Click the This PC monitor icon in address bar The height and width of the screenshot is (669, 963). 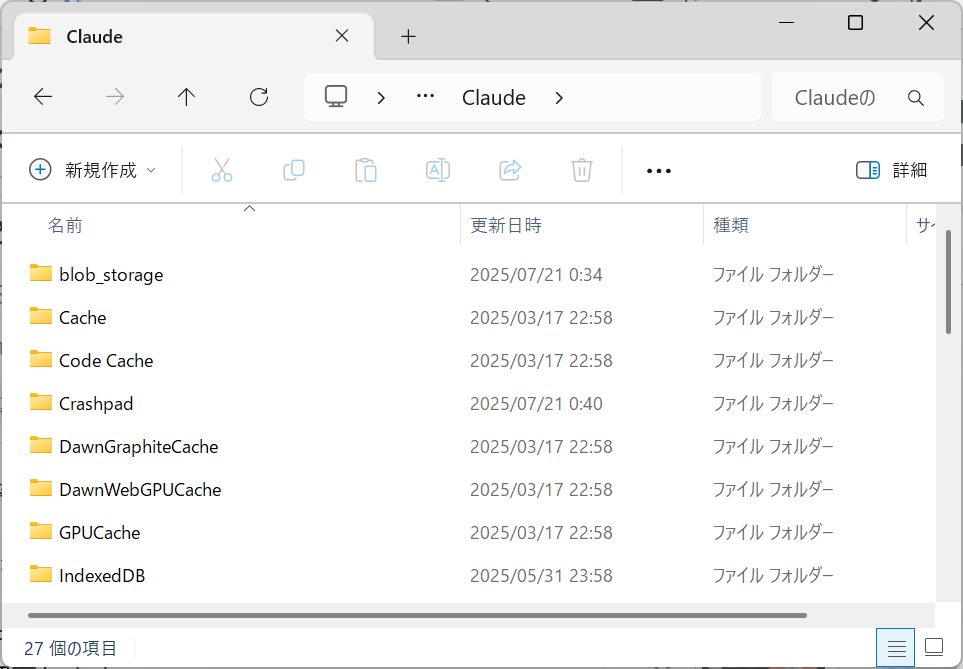336,96
